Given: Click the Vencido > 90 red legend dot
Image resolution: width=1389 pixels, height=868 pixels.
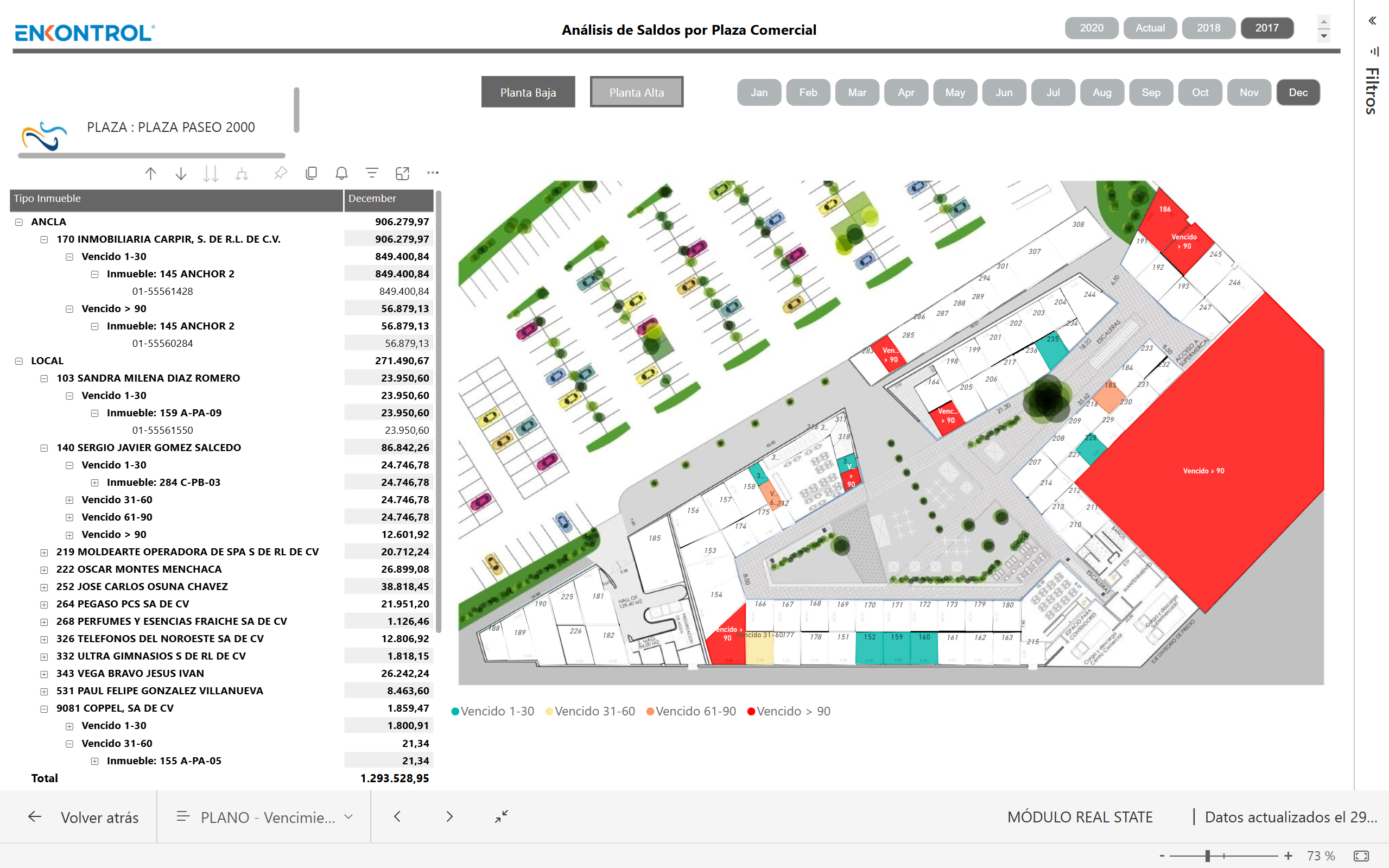Looking at the screenshot, I should [751, 711].
